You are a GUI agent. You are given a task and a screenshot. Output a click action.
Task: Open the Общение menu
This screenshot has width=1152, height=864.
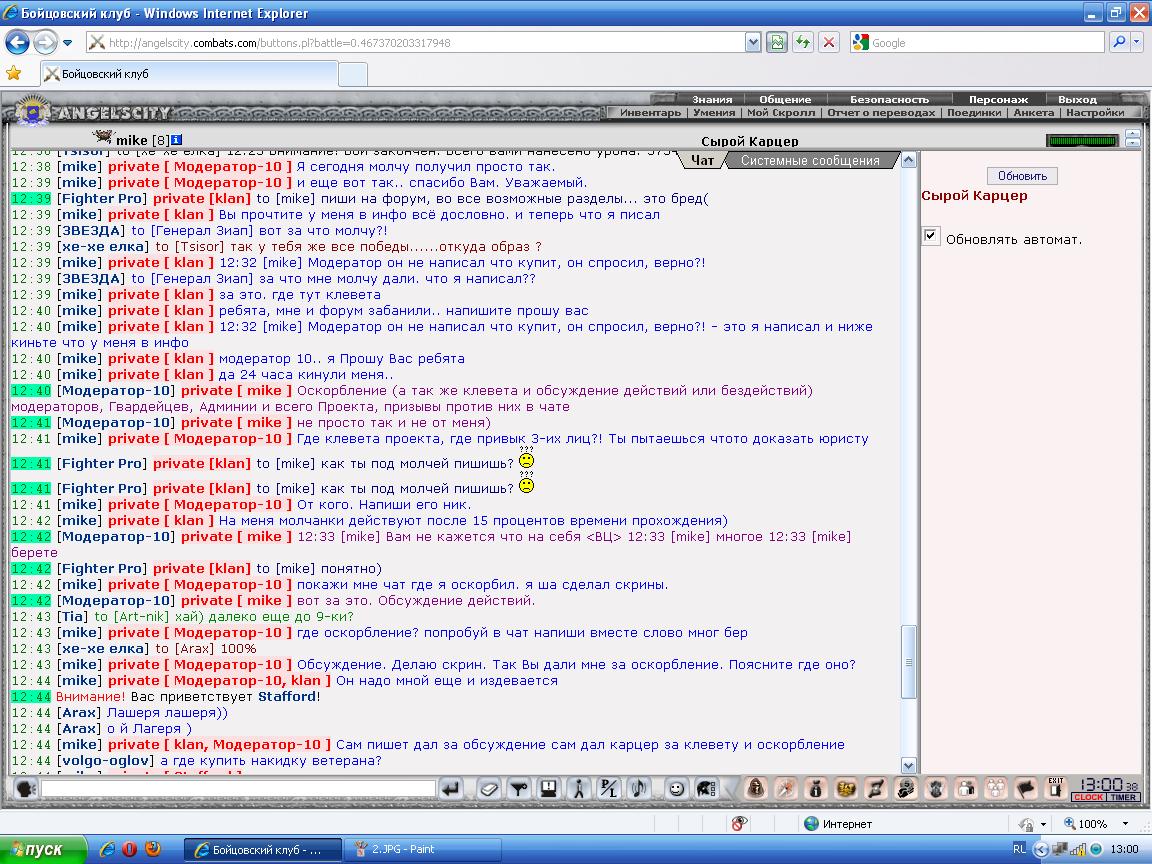coord(785,99)
